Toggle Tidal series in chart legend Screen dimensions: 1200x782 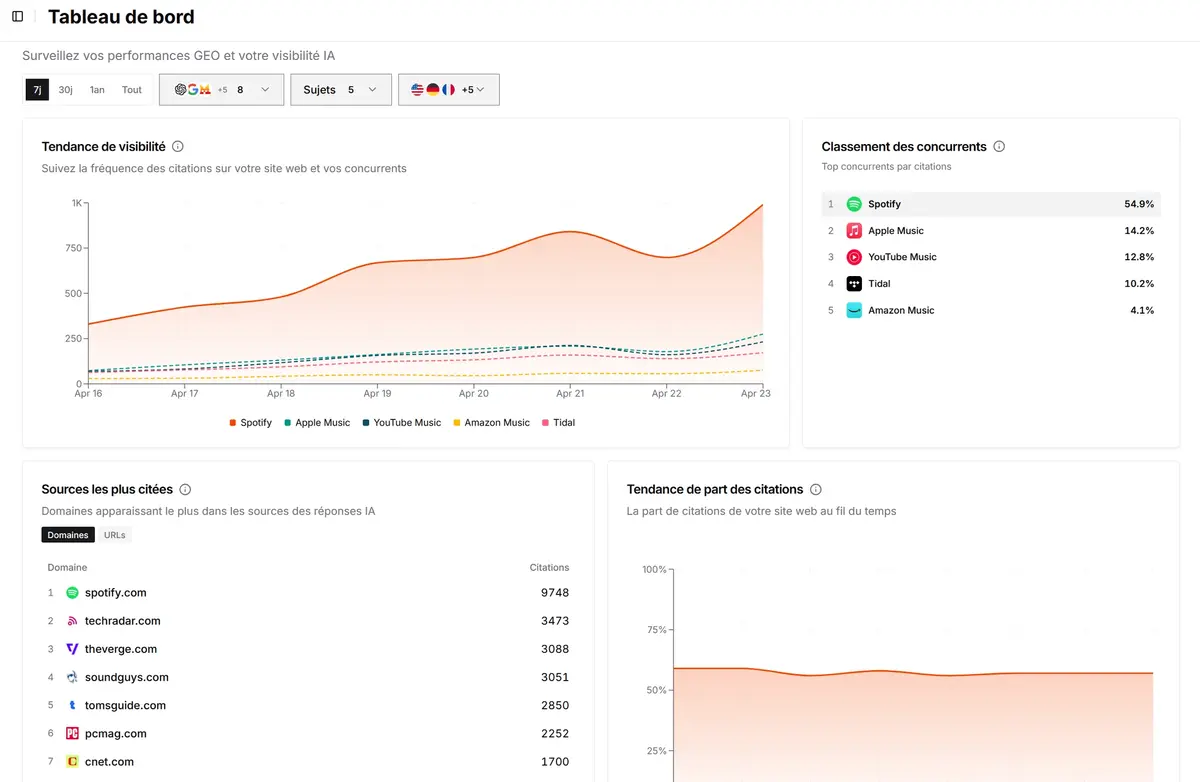point(558,423)
